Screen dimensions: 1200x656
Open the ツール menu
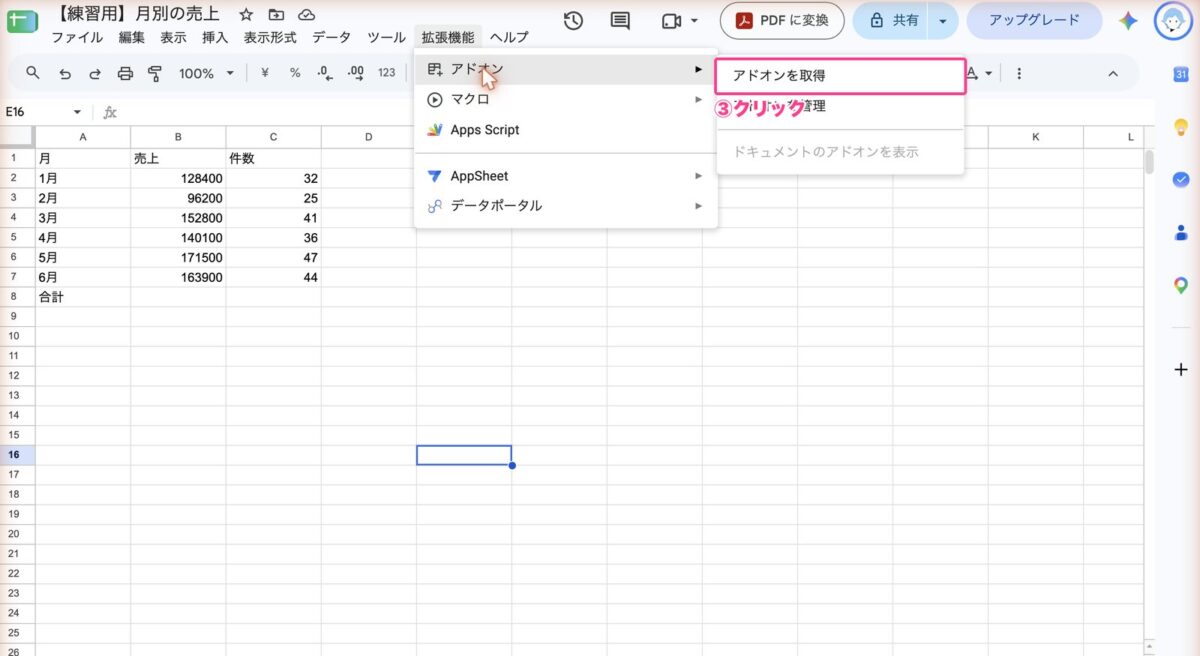[386, 37]
